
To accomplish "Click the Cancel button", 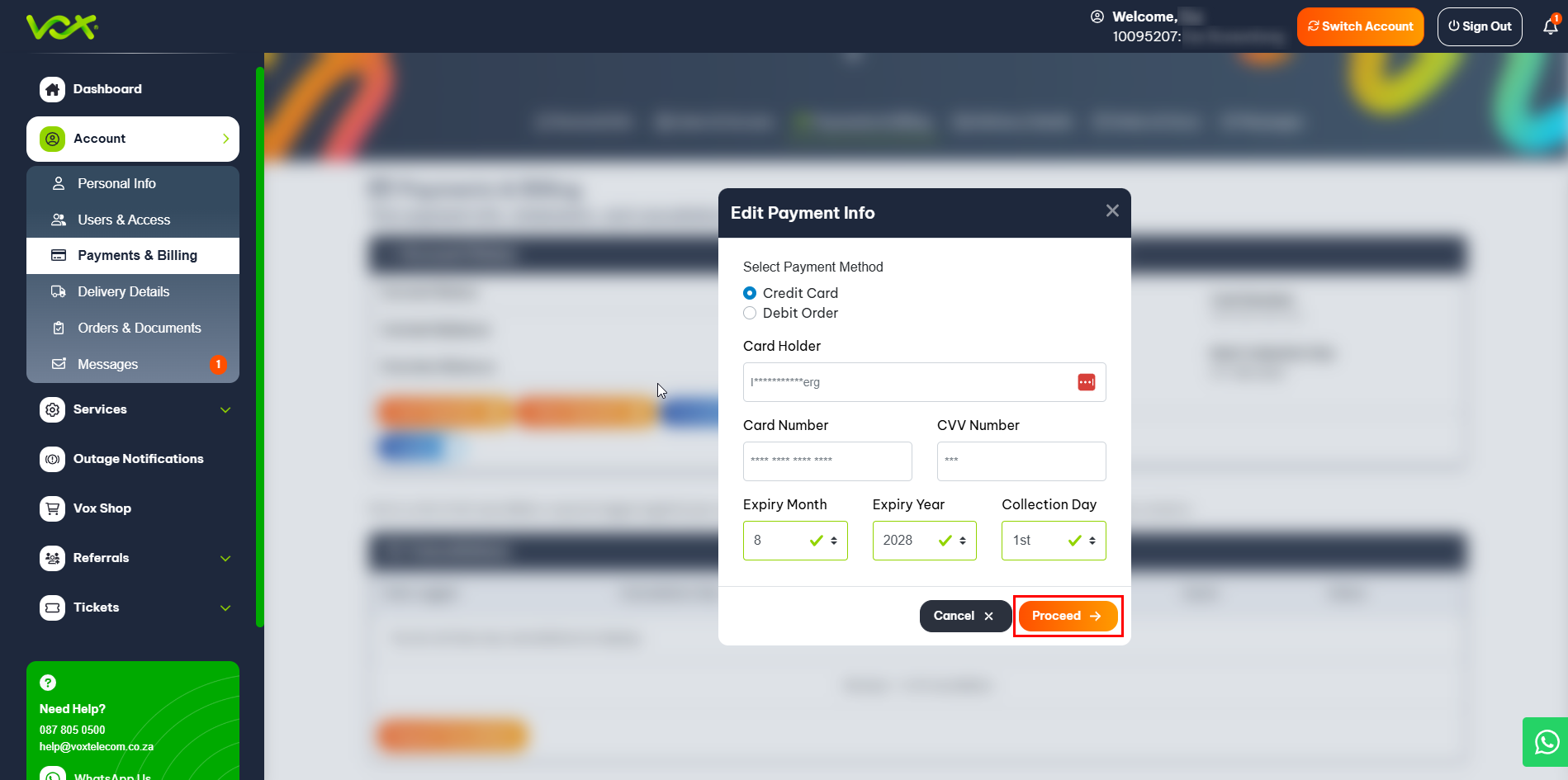I will 964,616.
